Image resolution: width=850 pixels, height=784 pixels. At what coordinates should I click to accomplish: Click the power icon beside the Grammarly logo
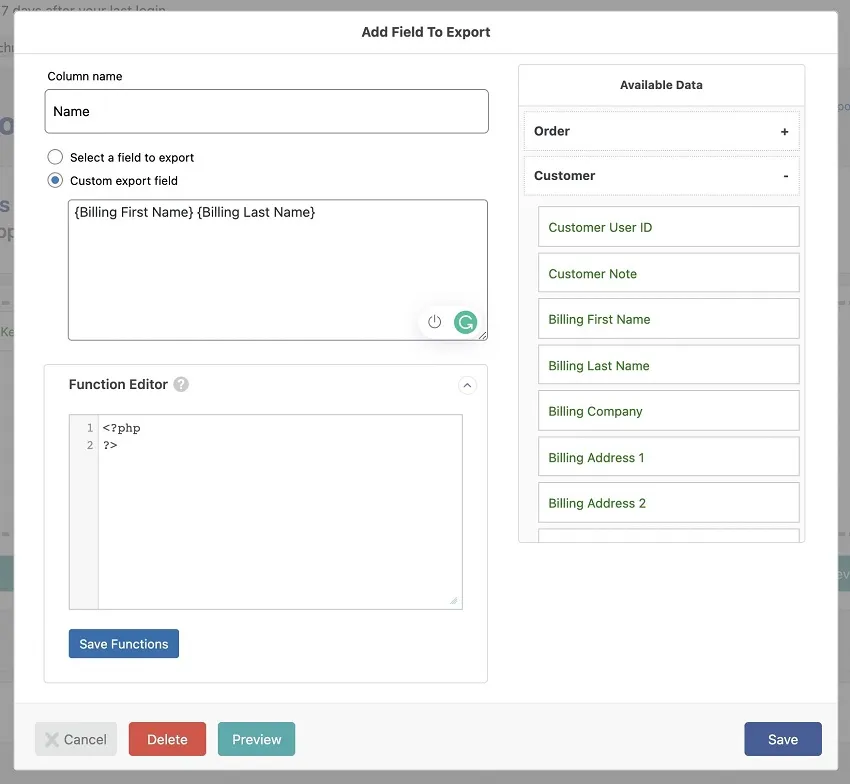pos(435,322)
